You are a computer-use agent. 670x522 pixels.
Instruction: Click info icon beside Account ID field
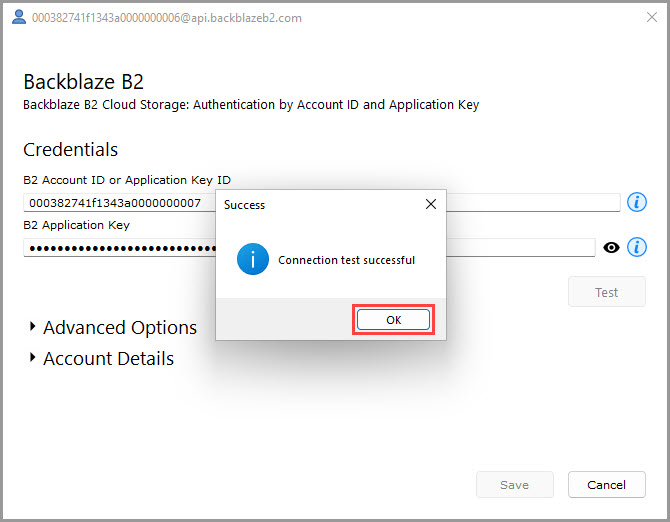[636, 202]
